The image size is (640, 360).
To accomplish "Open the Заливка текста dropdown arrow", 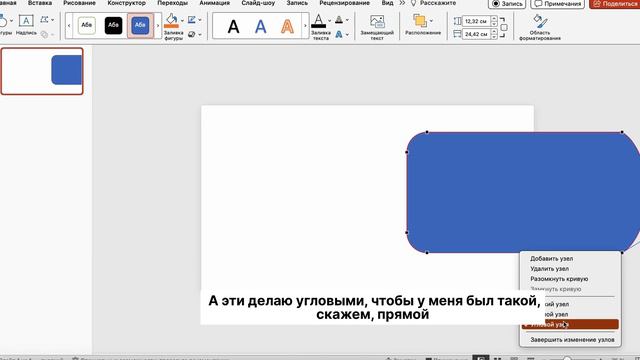I will (329, 20).
